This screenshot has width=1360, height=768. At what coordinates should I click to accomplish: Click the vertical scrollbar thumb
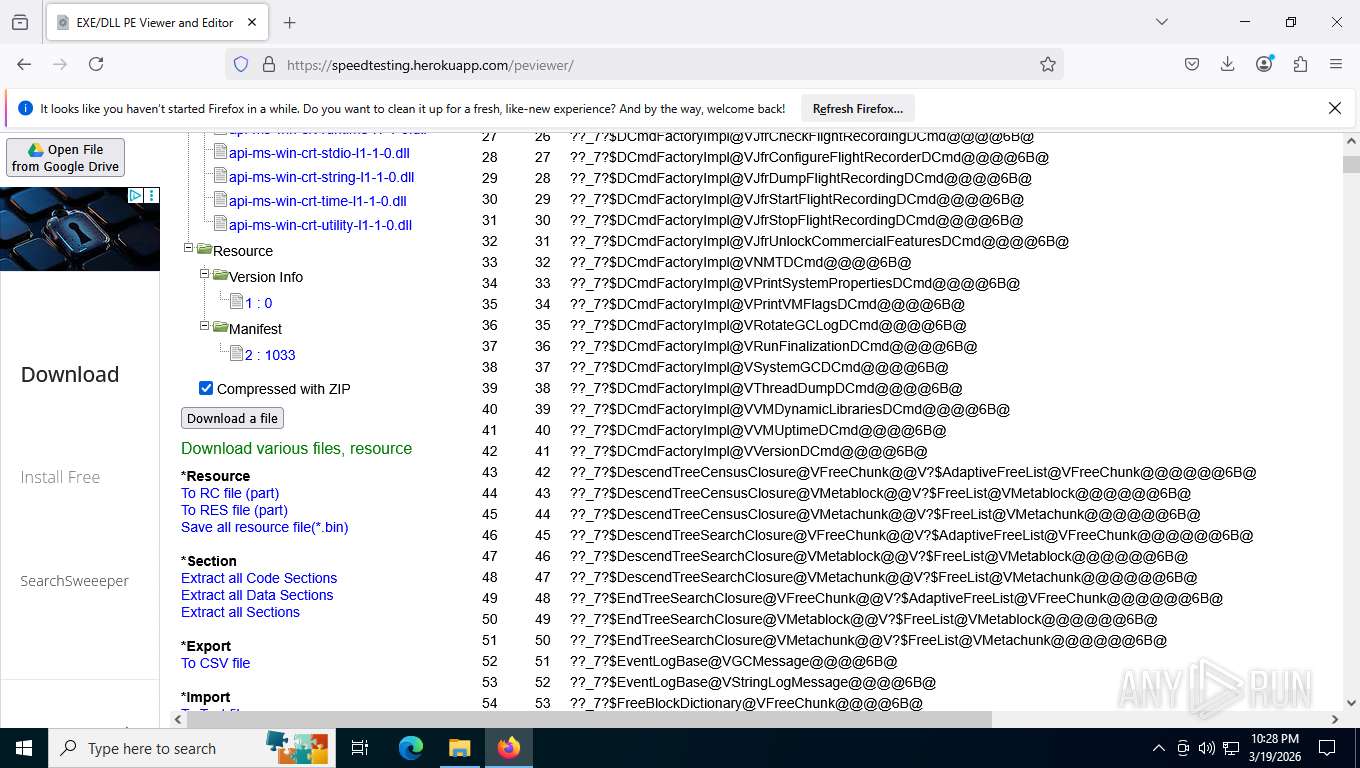coord(1351,165)
